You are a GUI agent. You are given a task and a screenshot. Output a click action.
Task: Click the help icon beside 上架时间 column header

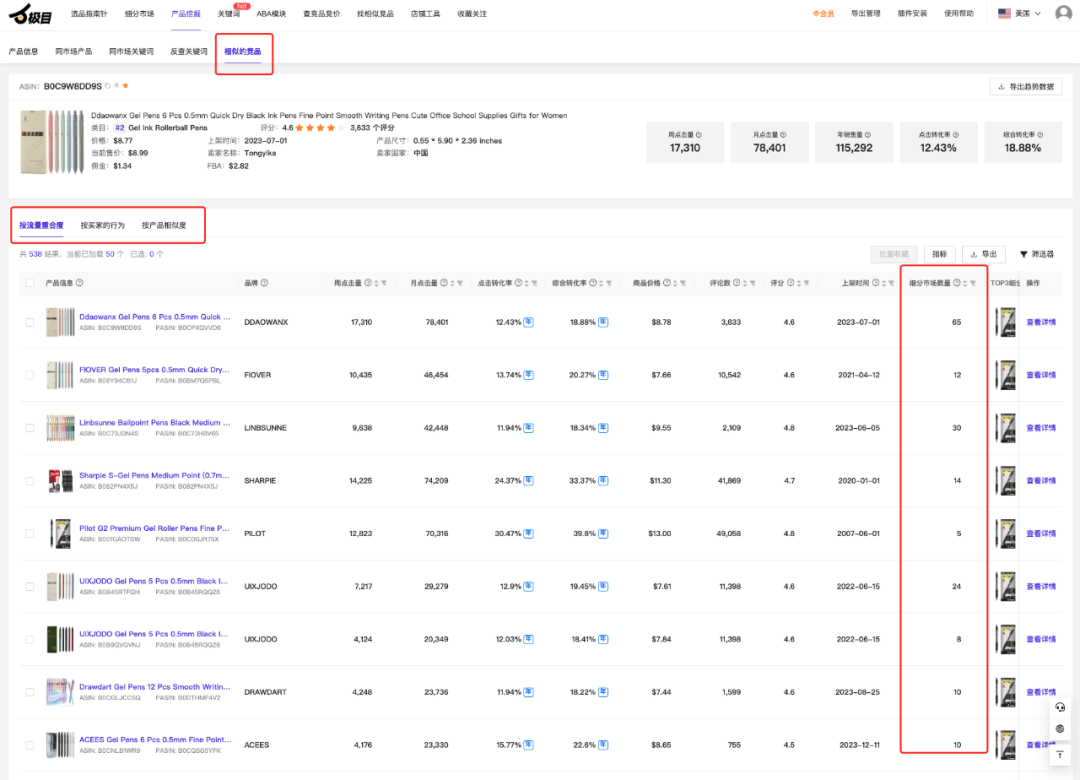(875, 283)
